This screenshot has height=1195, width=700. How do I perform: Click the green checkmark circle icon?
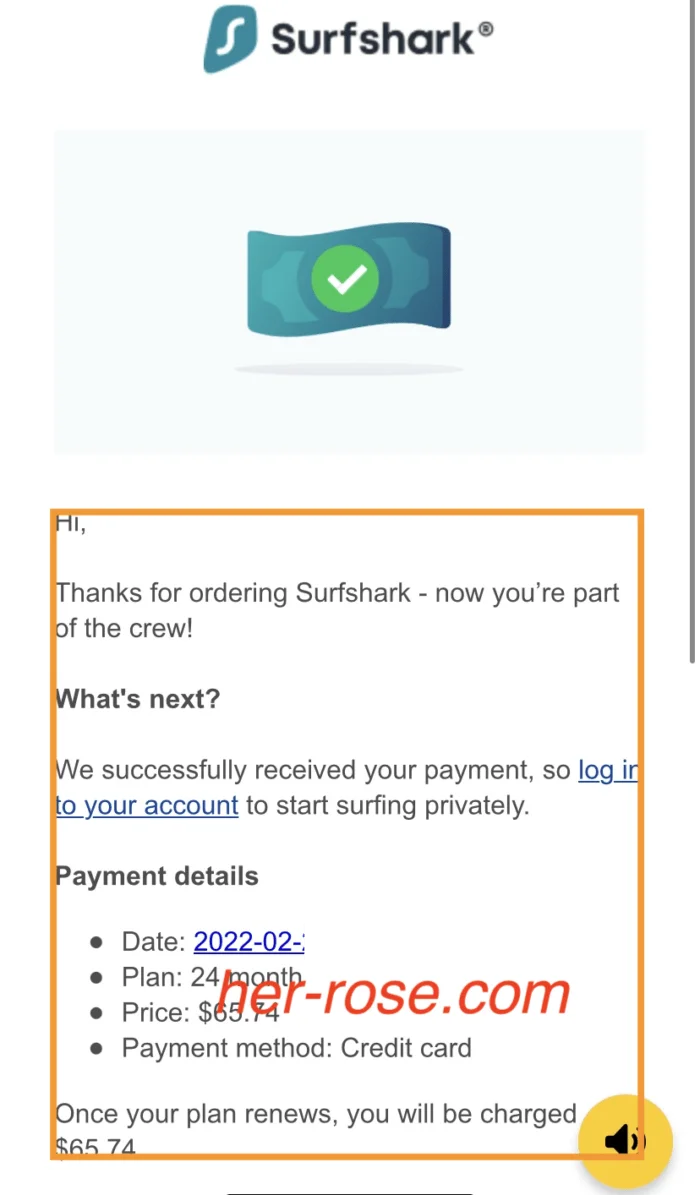click(x=344, y=277)
